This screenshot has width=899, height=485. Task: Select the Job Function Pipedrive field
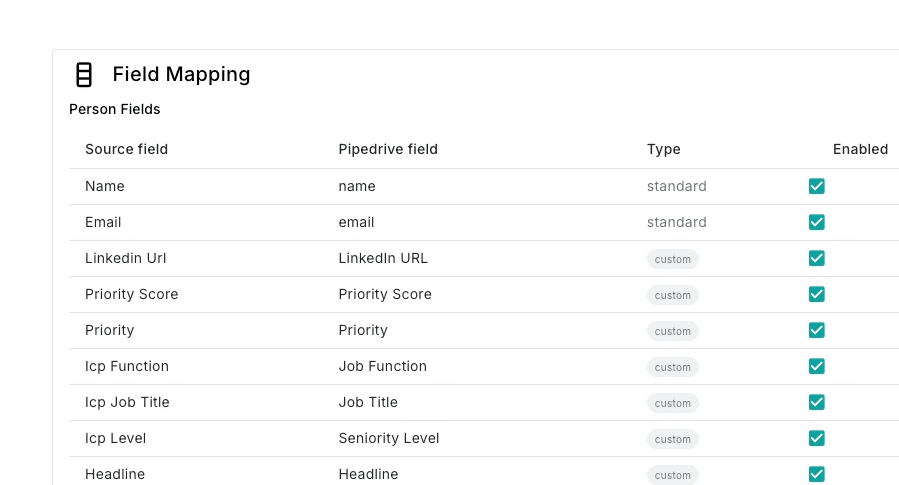point(382,366)
